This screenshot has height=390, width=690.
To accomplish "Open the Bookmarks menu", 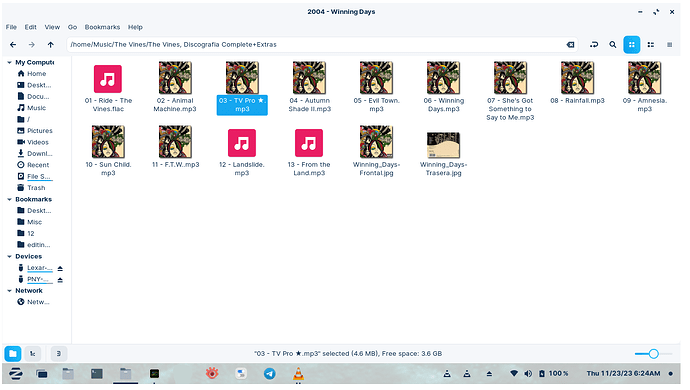I will click(102, 27).
